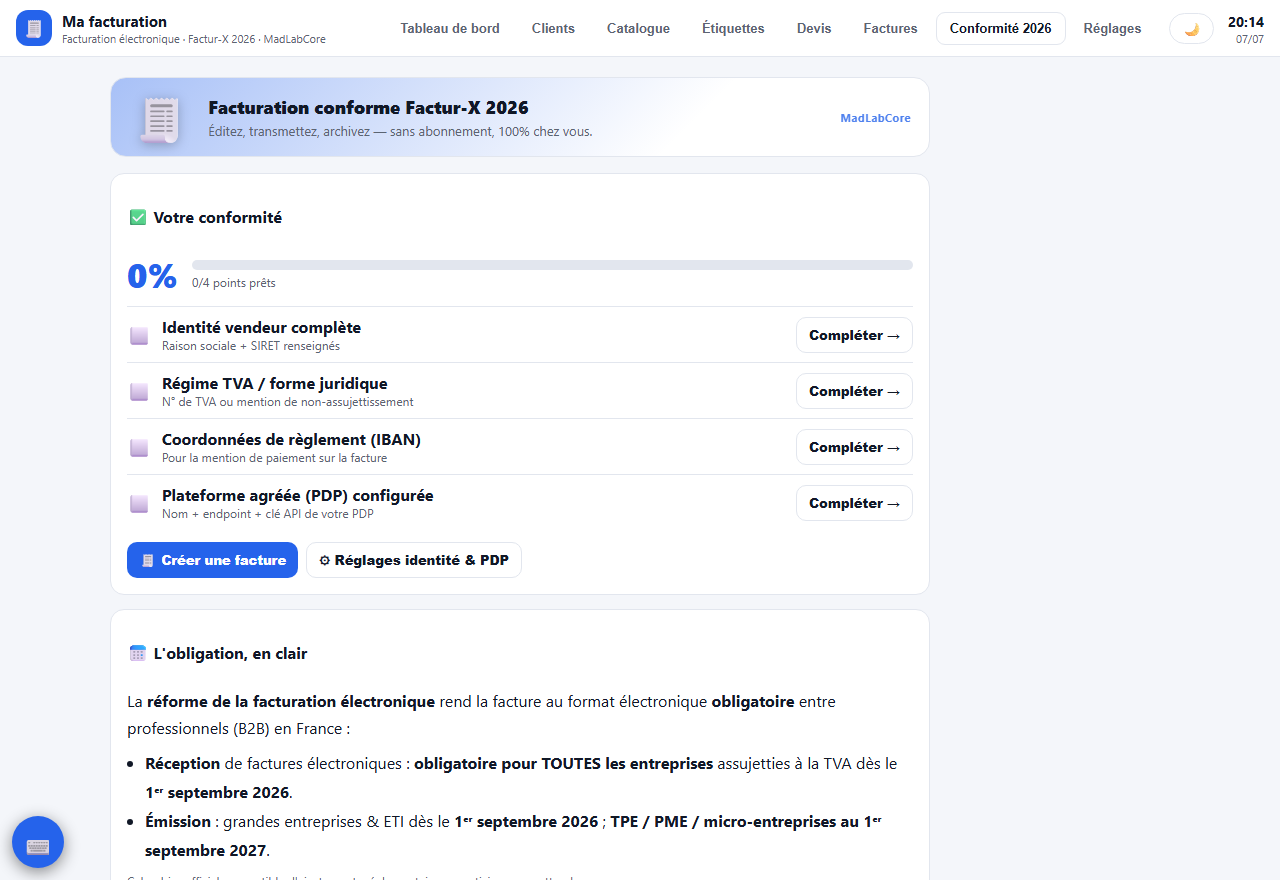
Task: Click Compléter for Plateforme agréée (PDP) configurée
Action: (x=854, y=503)
